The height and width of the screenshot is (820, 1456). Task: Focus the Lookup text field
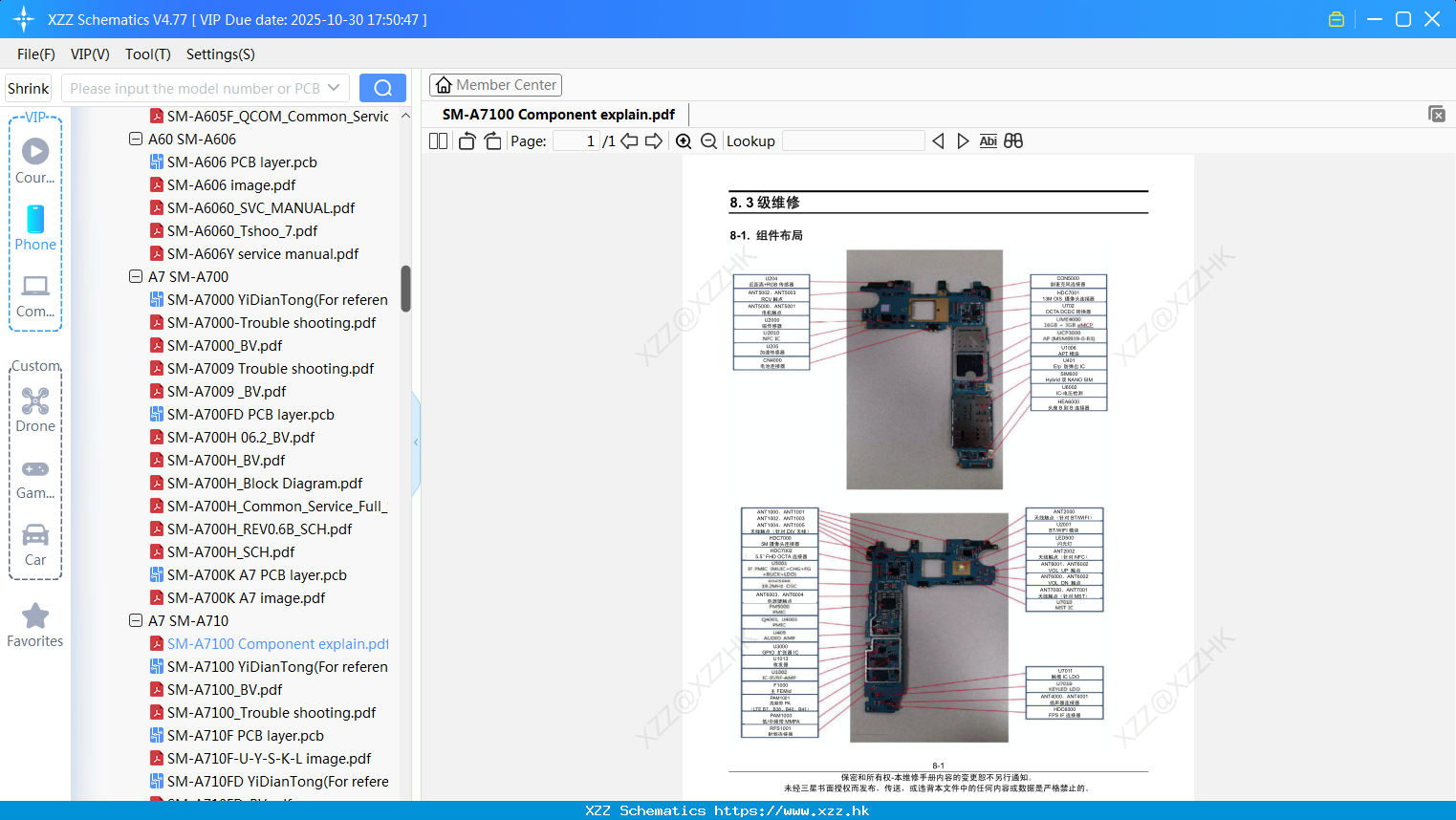[853, 140]
